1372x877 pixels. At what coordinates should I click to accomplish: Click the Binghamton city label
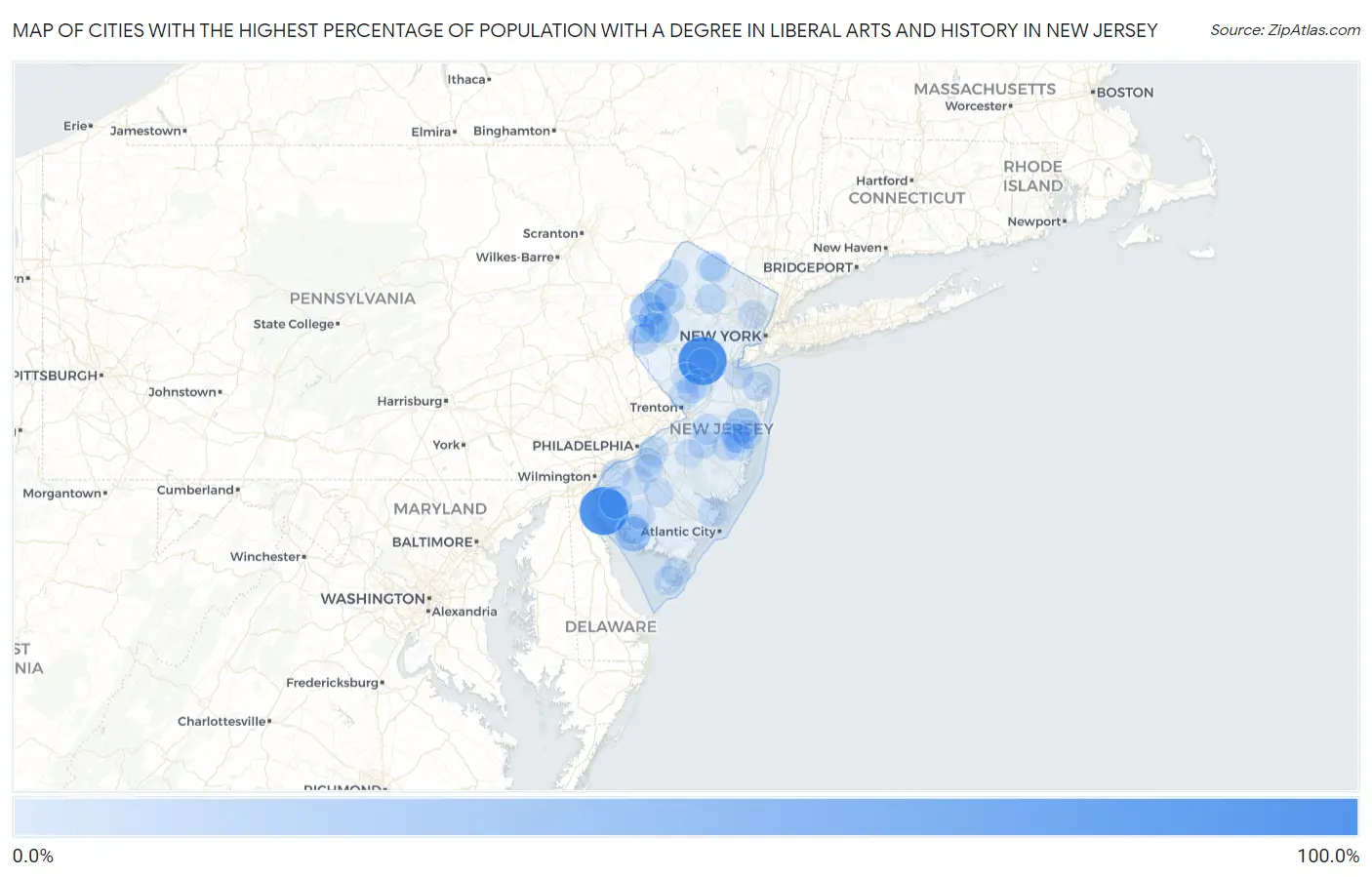(512, 131)
